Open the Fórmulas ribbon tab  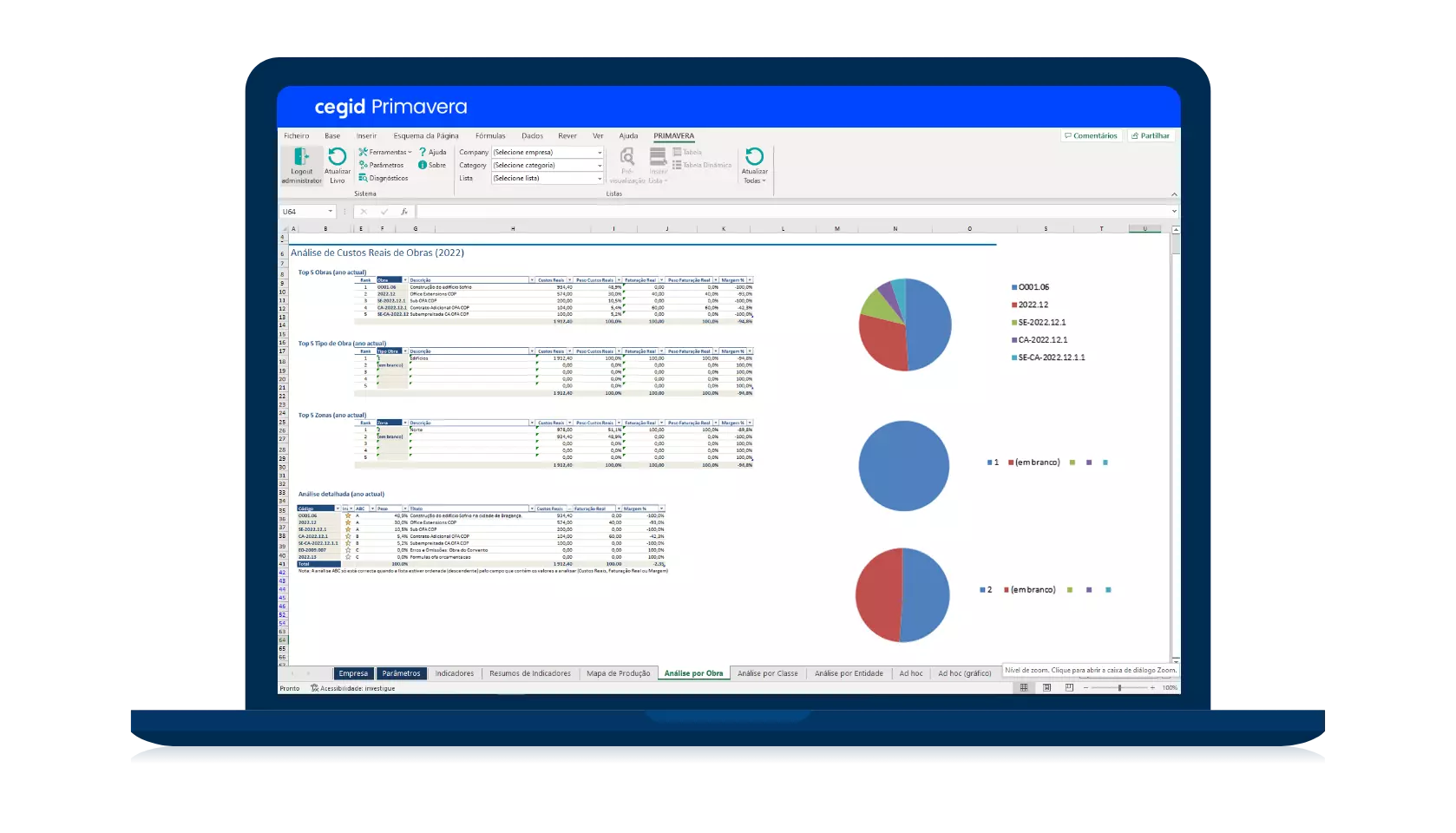click(x=490, y=136)
